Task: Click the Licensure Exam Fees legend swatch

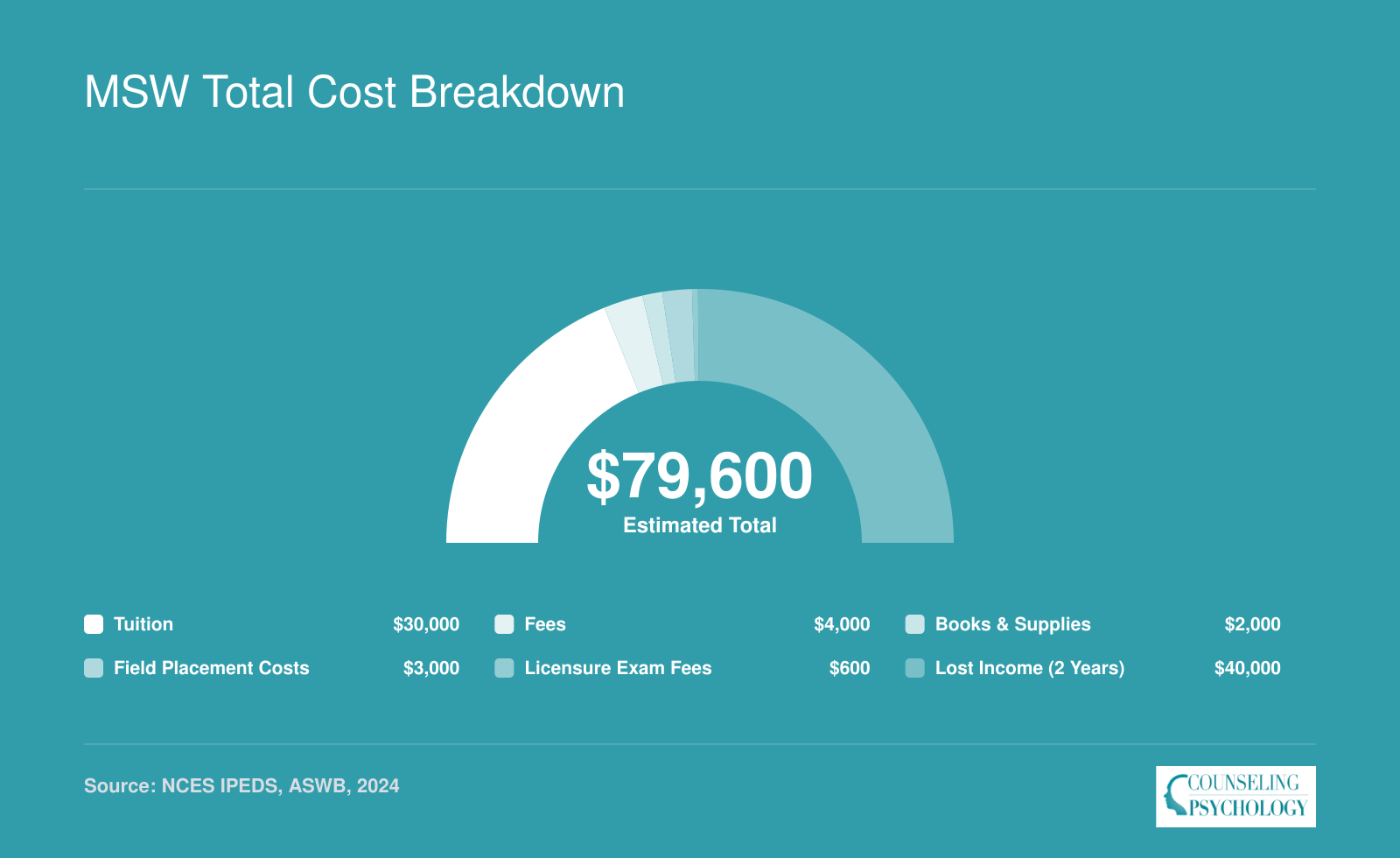Action: [504, 668]
